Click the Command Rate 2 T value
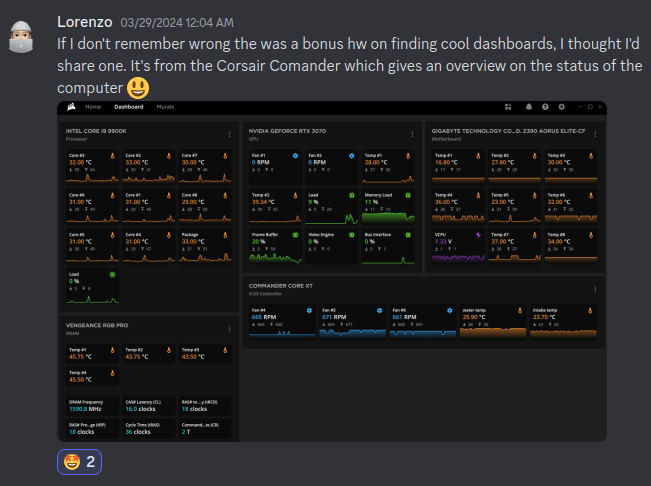The height and width of the screenshot is (486, 651). tap(186, 432)
